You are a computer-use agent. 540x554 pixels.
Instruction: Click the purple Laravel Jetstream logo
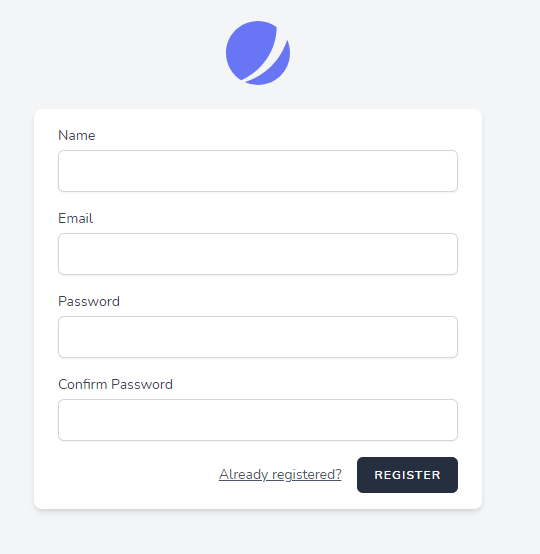258,53
